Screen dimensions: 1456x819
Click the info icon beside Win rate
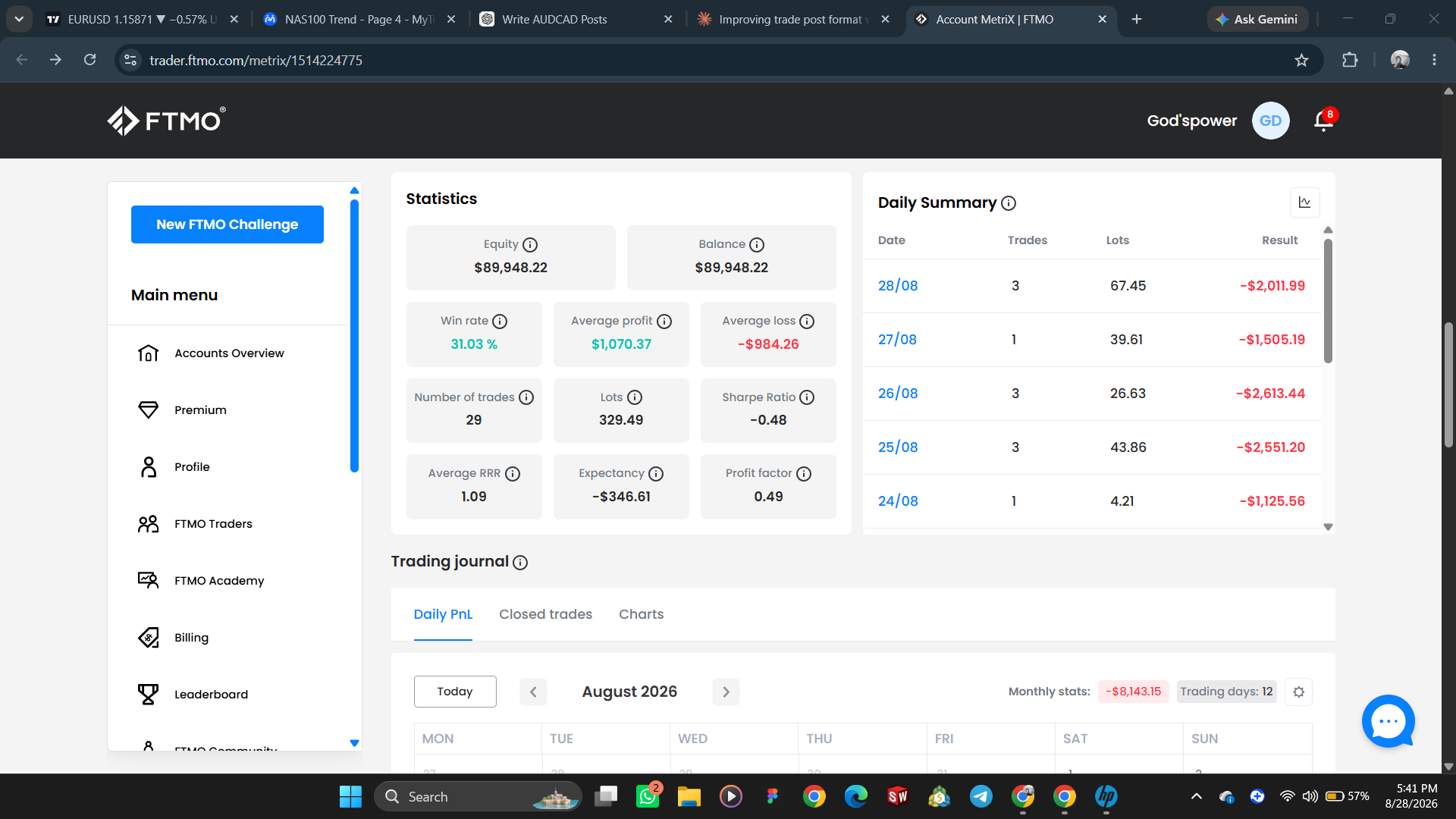[500, 322]
